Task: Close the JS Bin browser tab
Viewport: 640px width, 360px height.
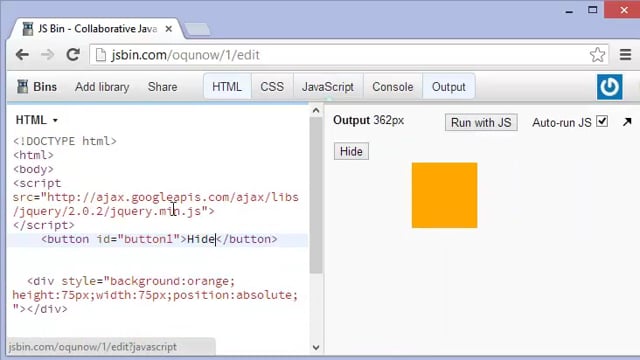Action: tap(169, 29)
